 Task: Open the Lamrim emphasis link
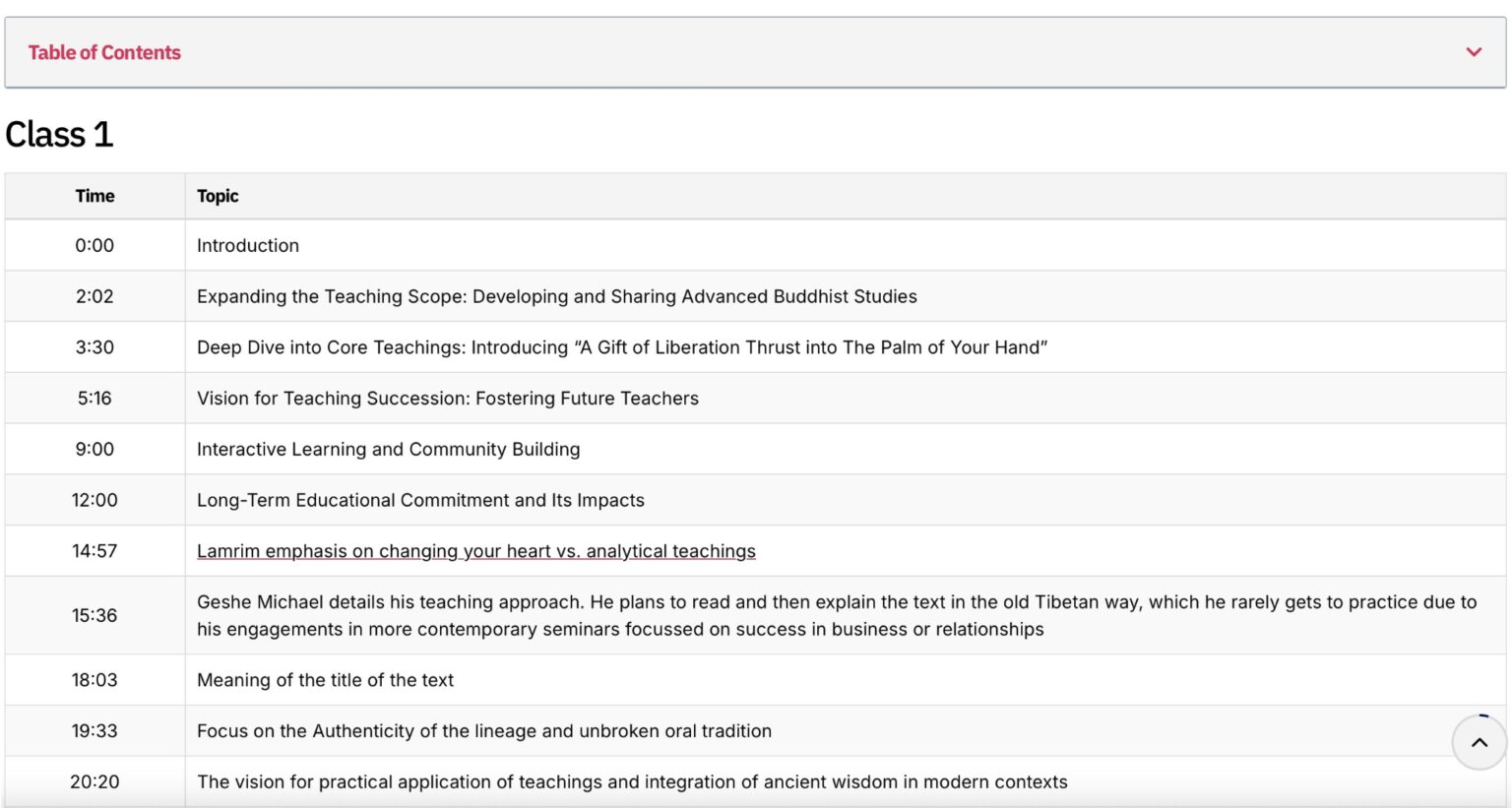(475, 551)
